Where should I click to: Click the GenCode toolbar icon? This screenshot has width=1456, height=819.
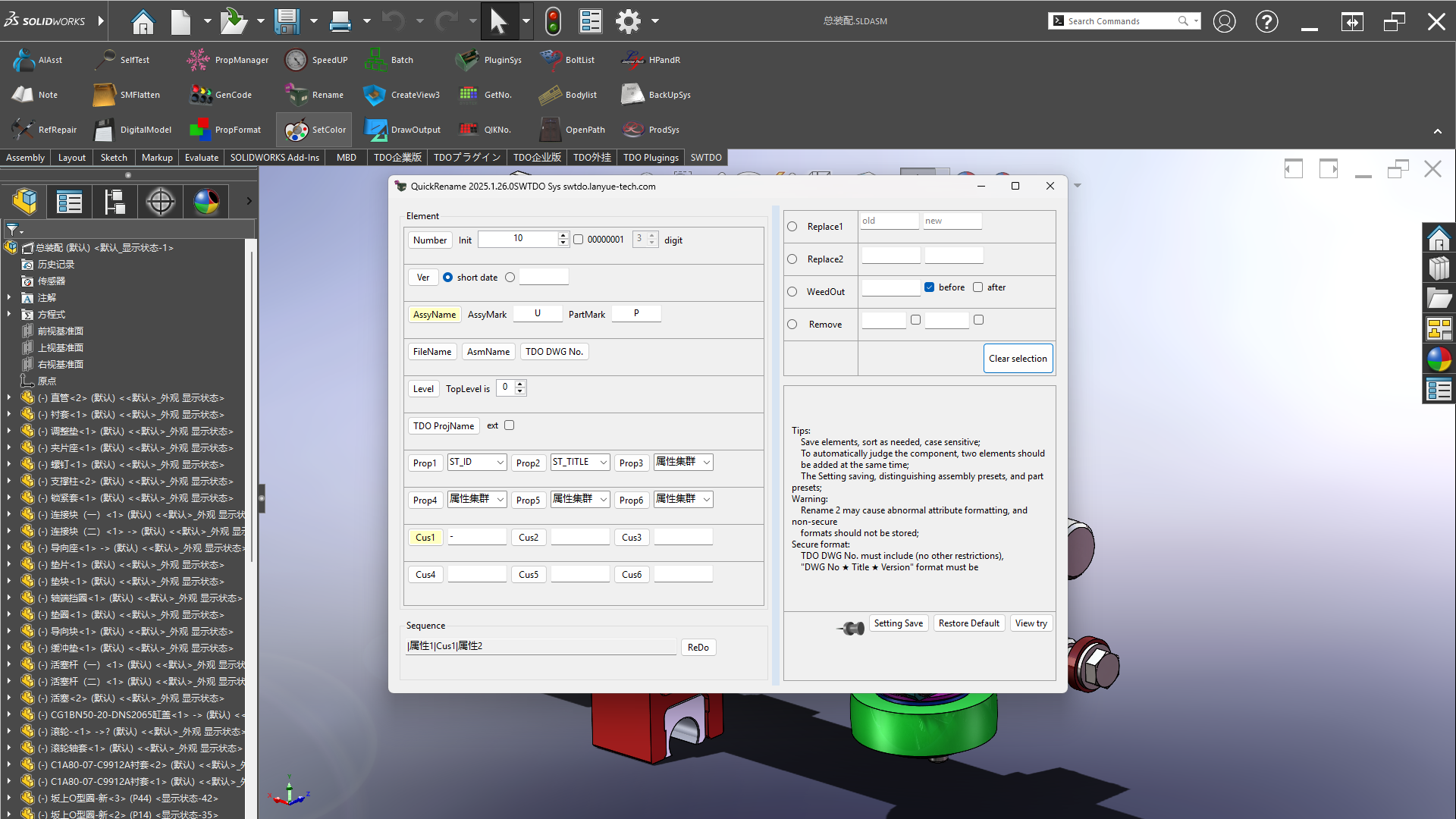point(200,95)
